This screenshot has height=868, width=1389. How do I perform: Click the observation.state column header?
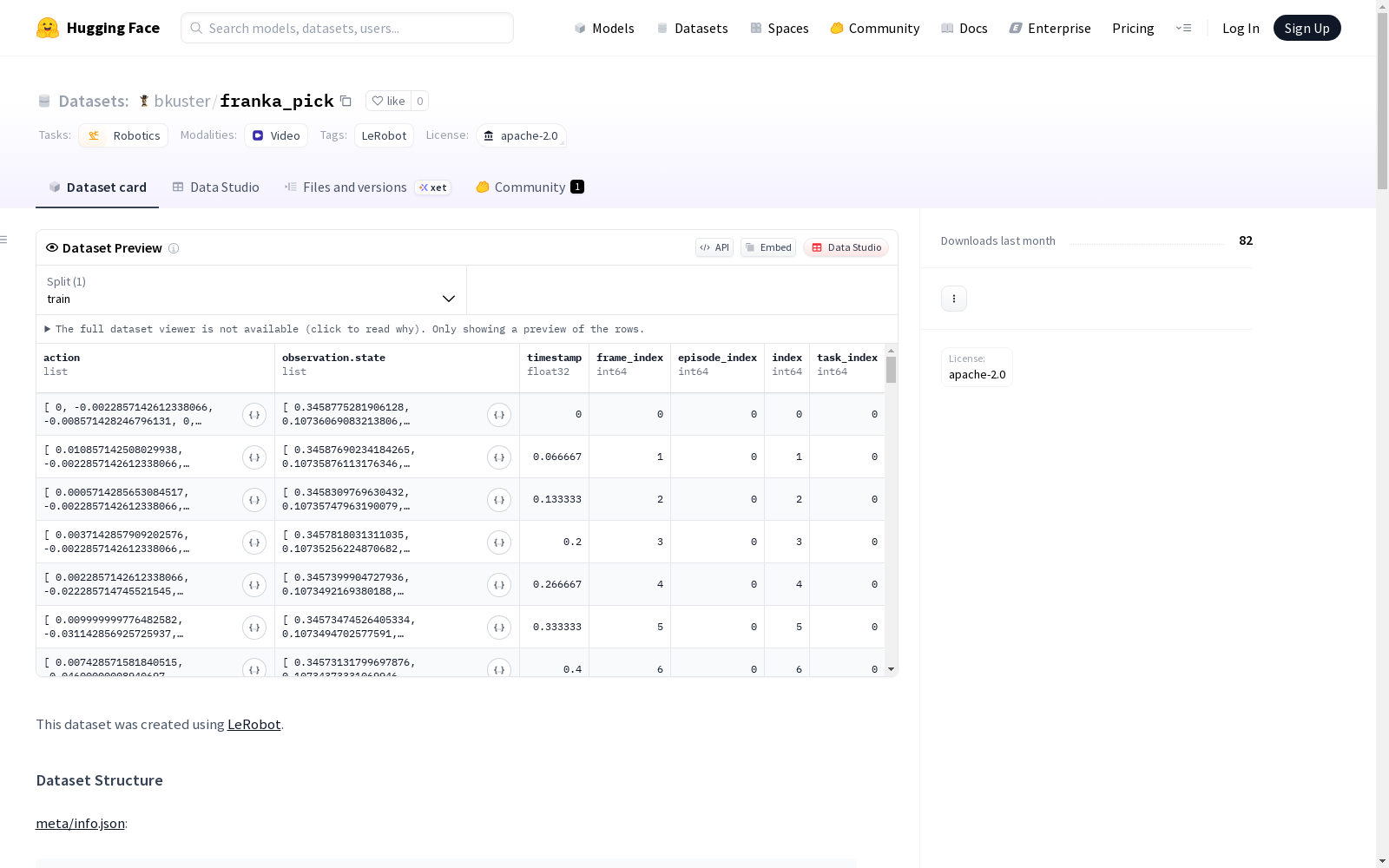[398, 368]
